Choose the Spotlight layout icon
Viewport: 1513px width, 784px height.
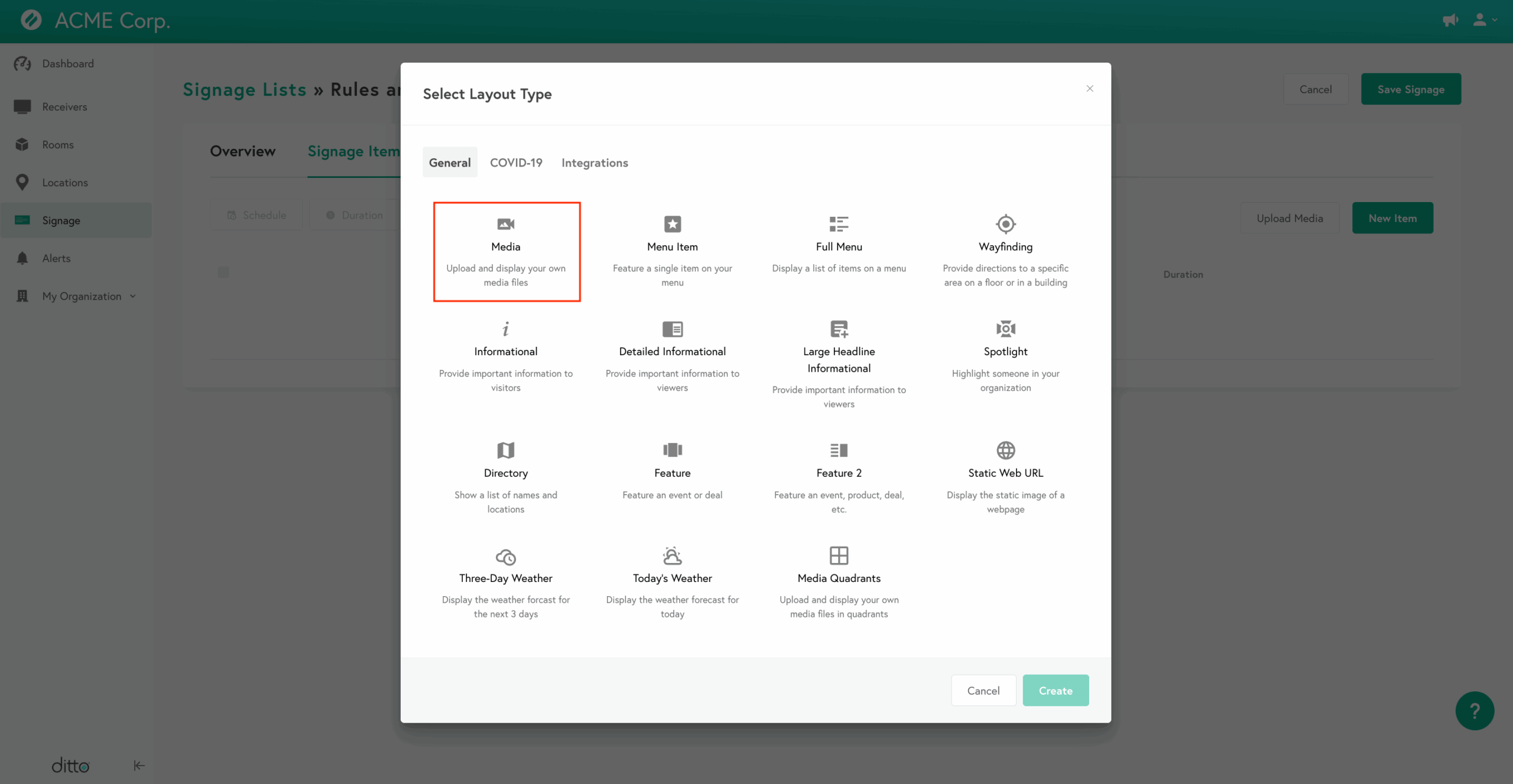(1005, 328)
